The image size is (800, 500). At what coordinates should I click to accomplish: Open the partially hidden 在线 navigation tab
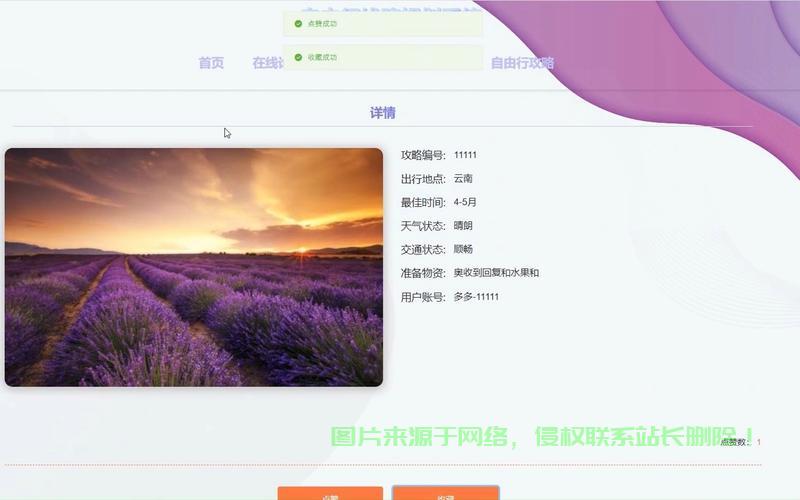point(268,63)
